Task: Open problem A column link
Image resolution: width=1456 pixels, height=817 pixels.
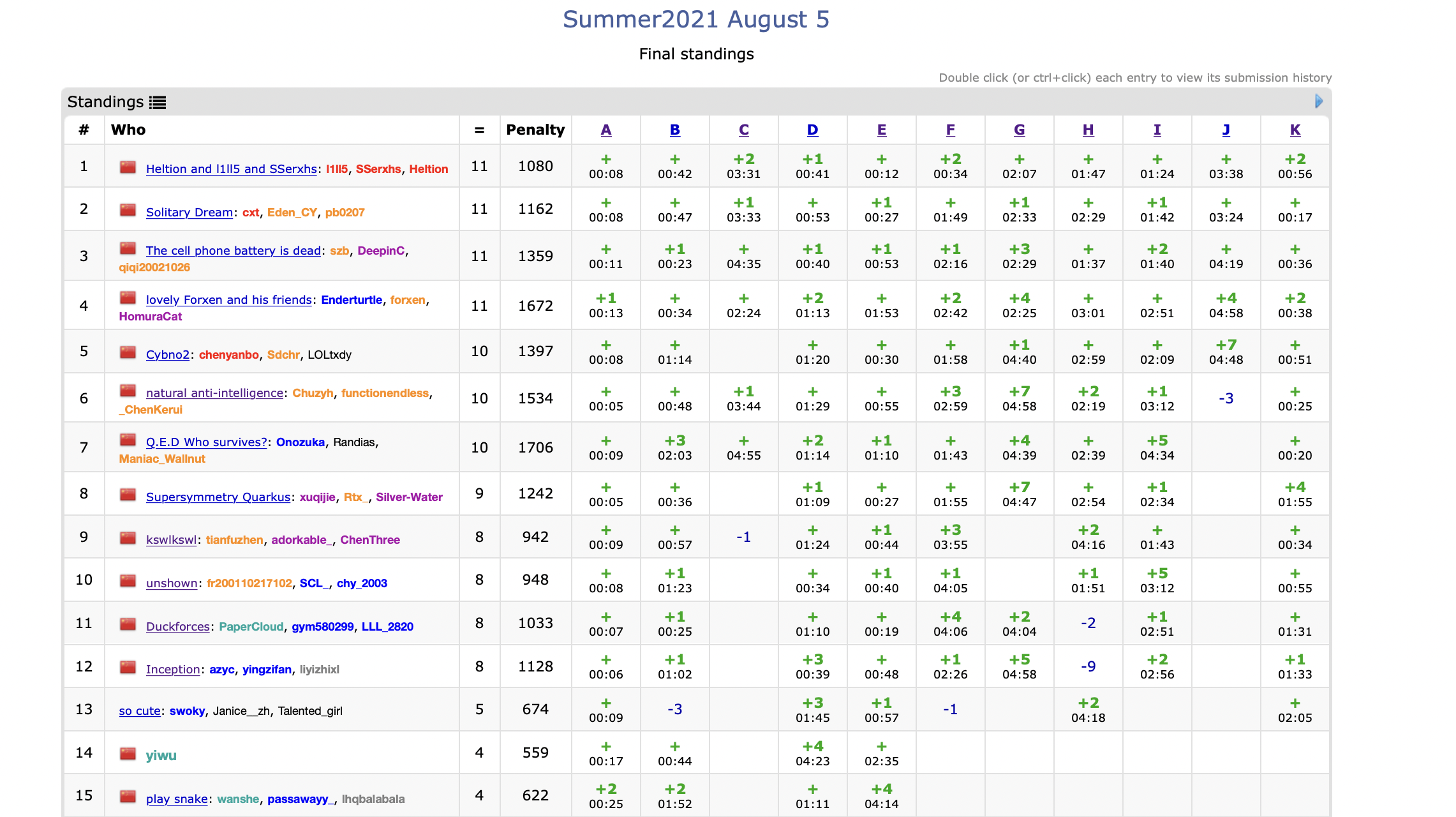Action: 605,130
